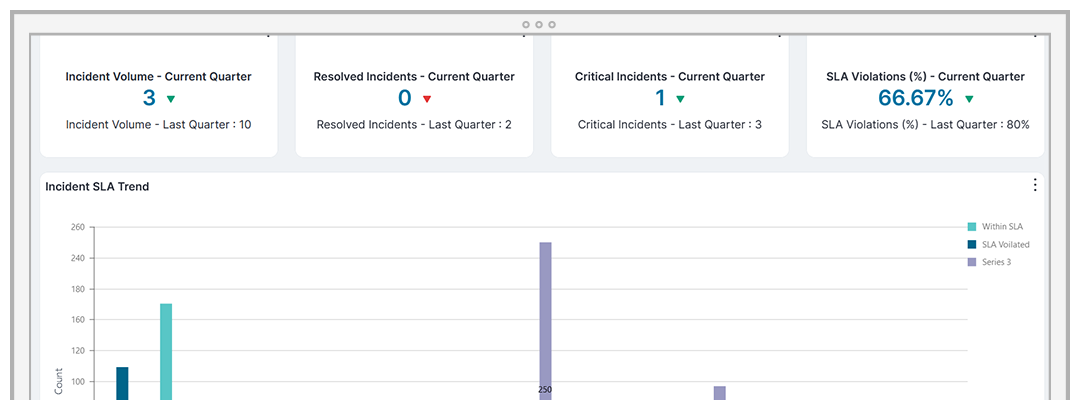Click 'SLA Violations (%) - Last Quarter : 80%' text

click(925, 125)
